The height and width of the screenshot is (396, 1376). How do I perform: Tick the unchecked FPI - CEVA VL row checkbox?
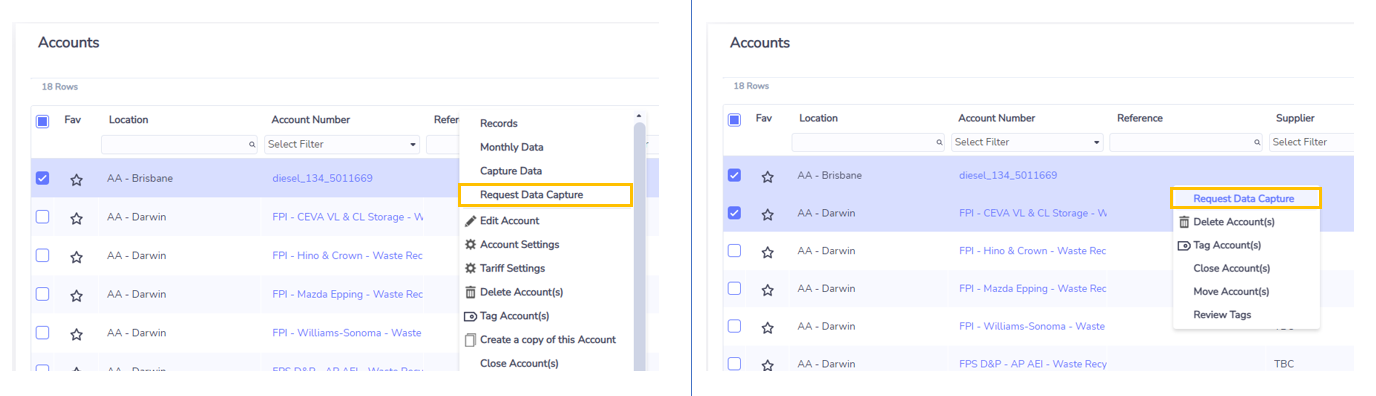coord(42,217)
